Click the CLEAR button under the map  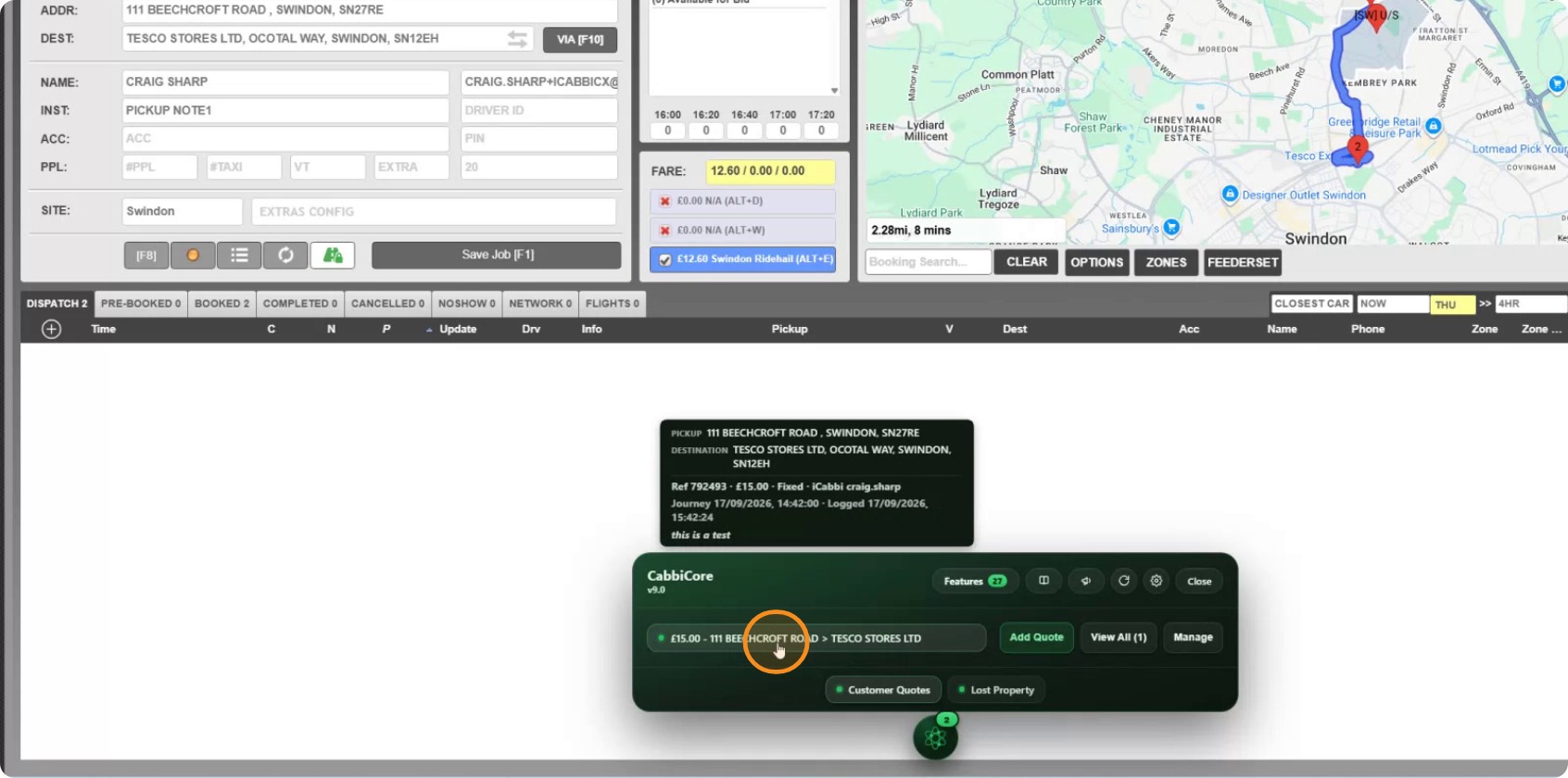[1027, 262]
